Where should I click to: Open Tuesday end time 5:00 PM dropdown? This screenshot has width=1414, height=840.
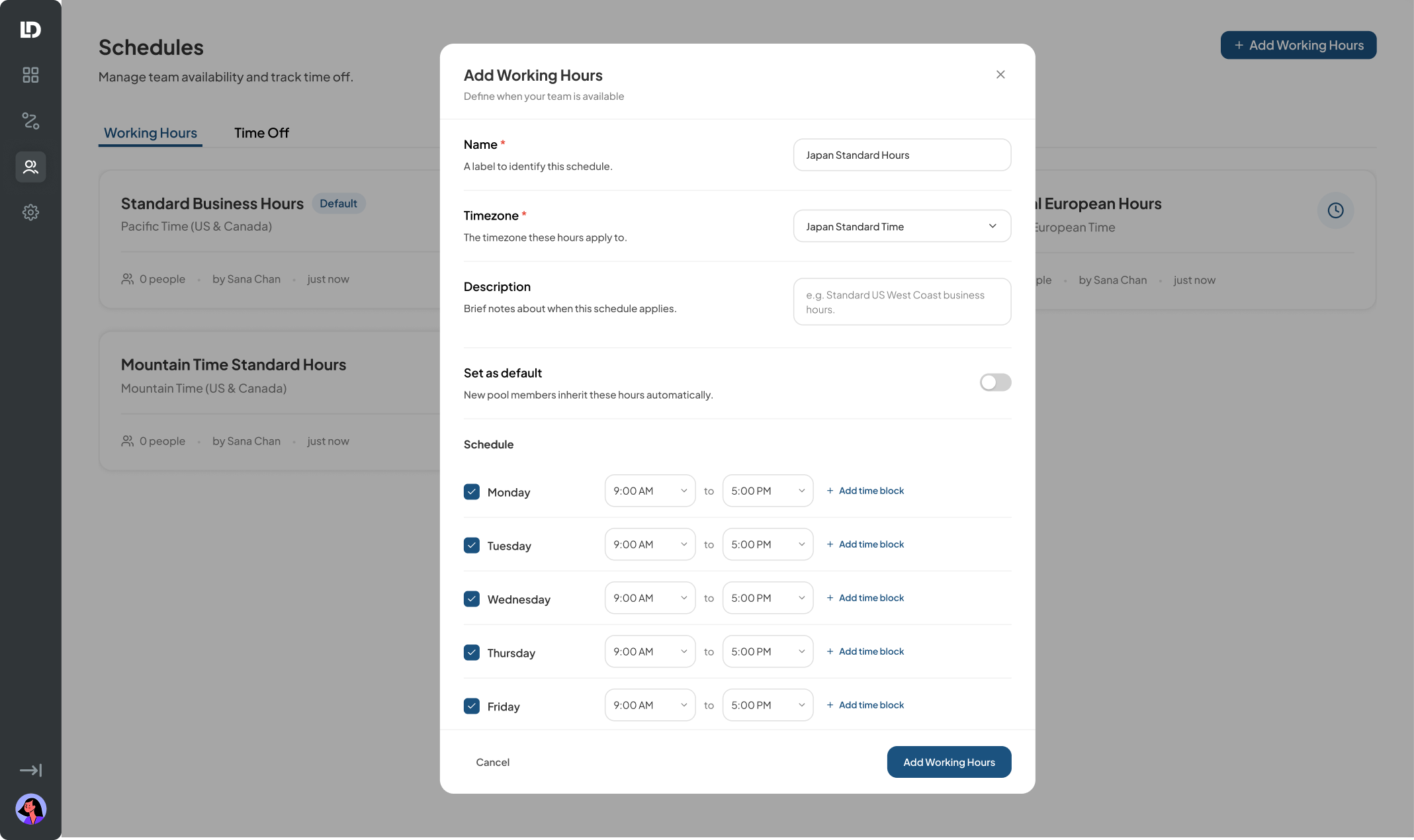click(x=768, y=544)
